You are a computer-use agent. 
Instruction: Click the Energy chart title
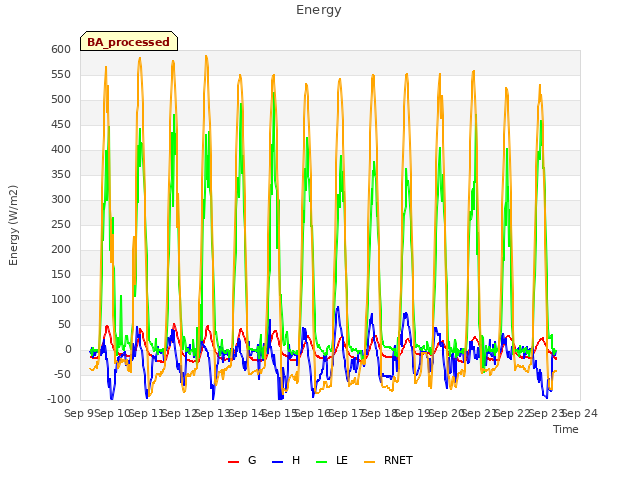[318, 10]
